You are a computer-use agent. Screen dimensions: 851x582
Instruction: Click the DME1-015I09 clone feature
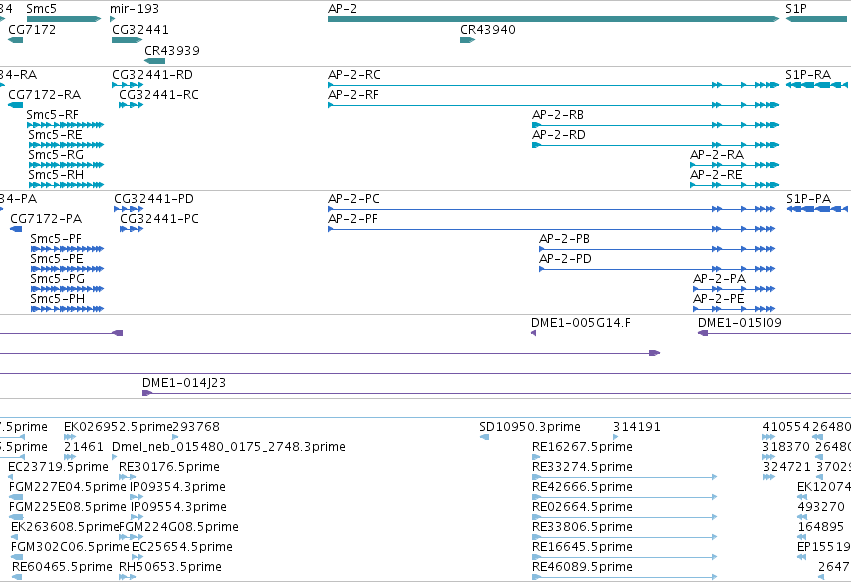coord(774,333)
